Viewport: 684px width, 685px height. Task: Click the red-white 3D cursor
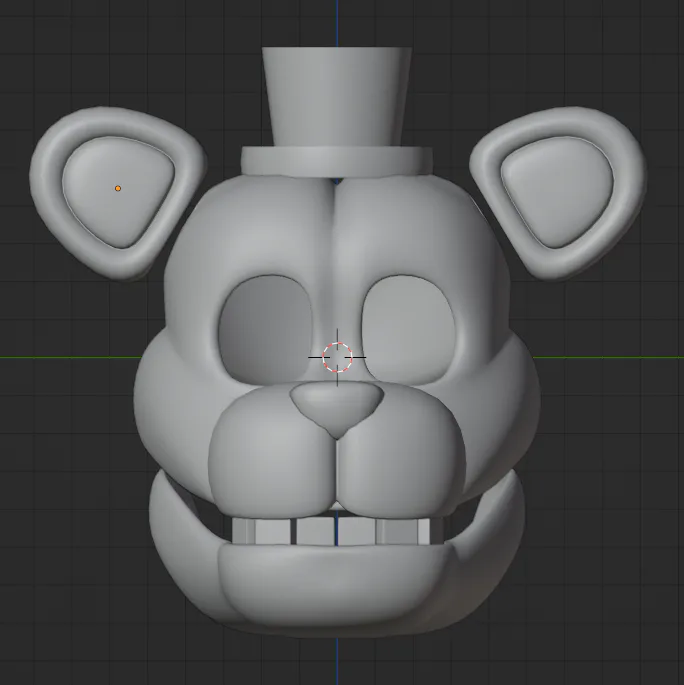[x=337, y=357]
